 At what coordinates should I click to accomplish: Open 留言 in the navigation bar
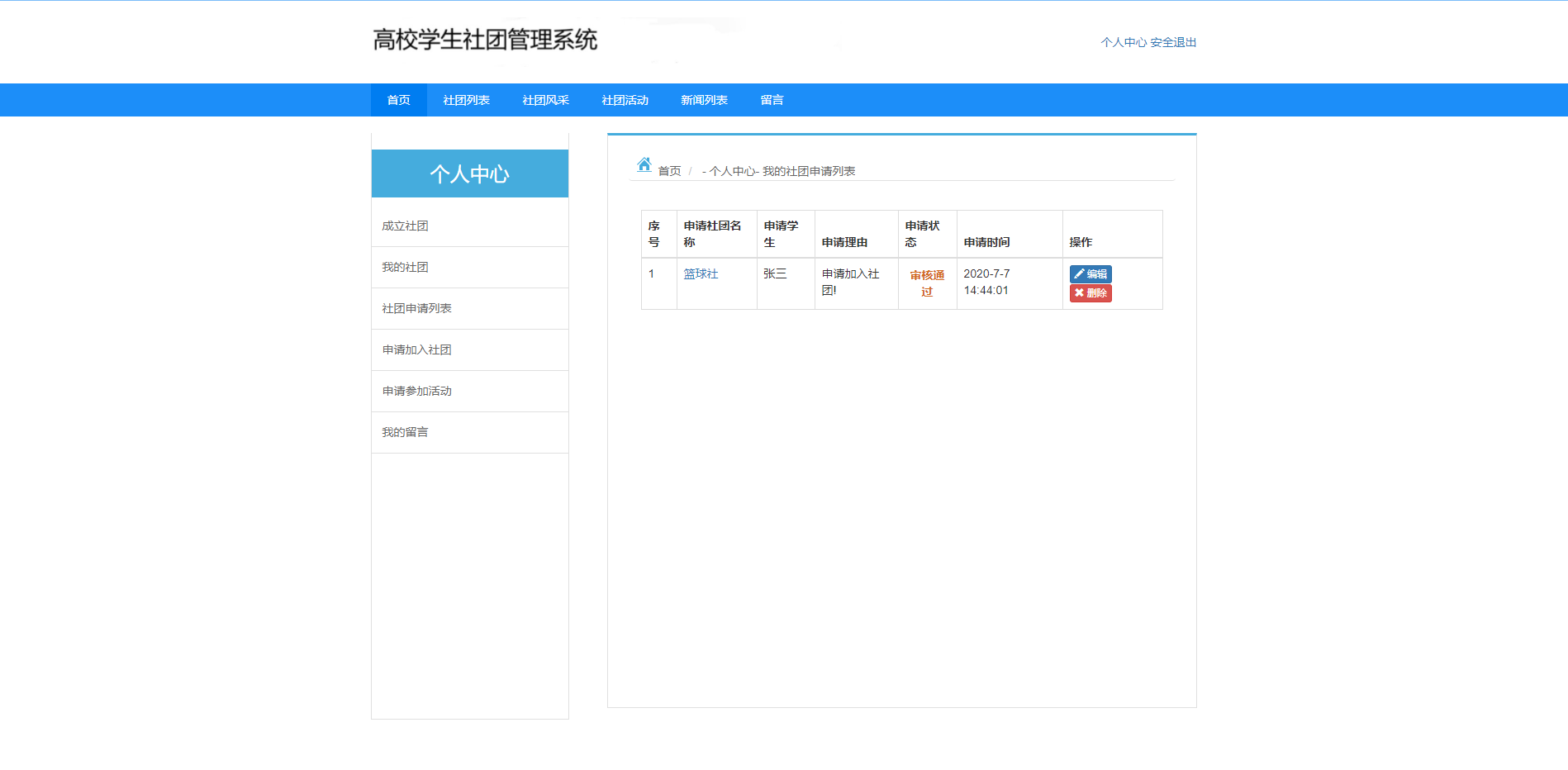pyautogui.click(x=772, y=100)
